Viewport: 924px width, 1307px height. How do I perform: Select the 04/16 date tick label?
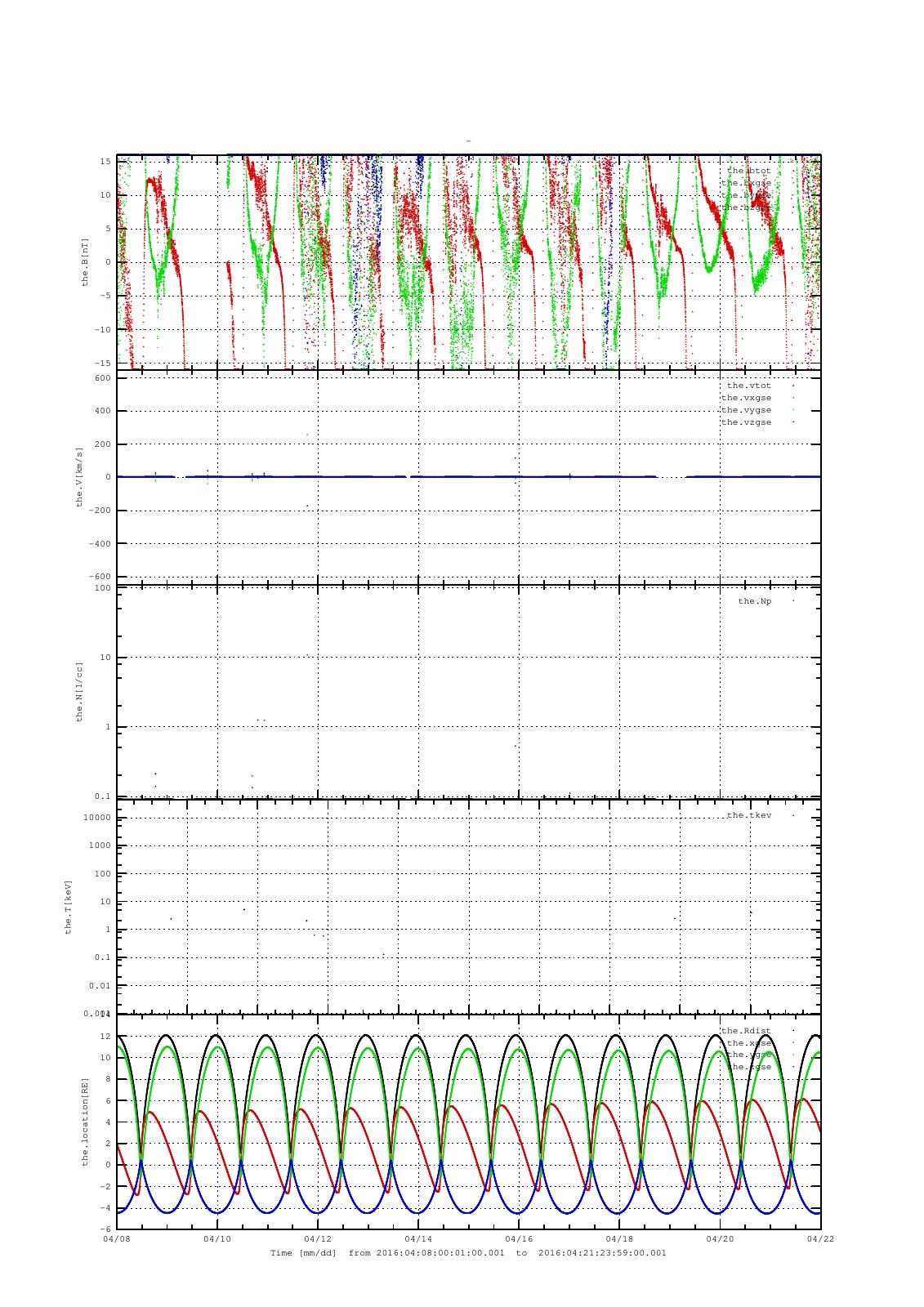click(x=519, y=1238)
